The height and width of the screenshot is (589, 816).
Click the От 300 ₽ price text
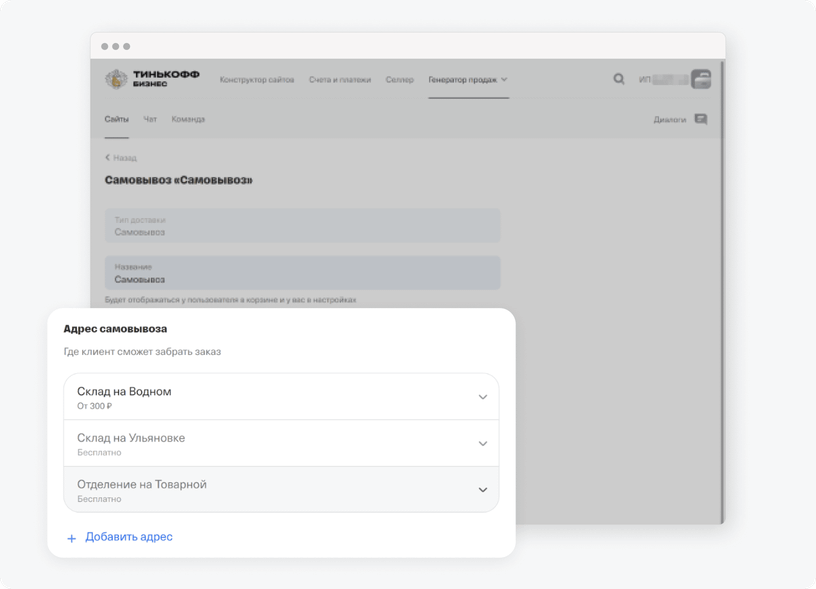tap(94, 406)
